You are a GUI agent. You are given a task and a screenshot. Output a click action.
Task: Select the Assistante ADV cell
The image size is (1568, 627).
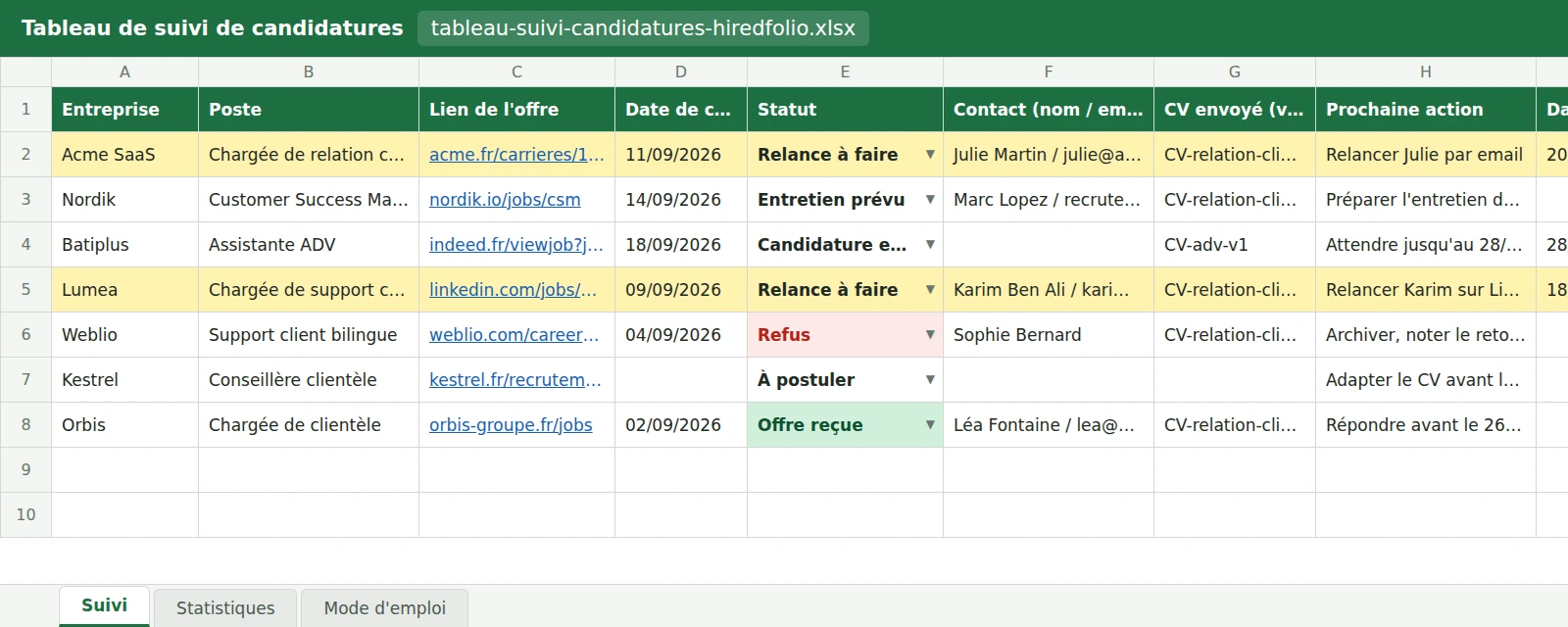309,245
